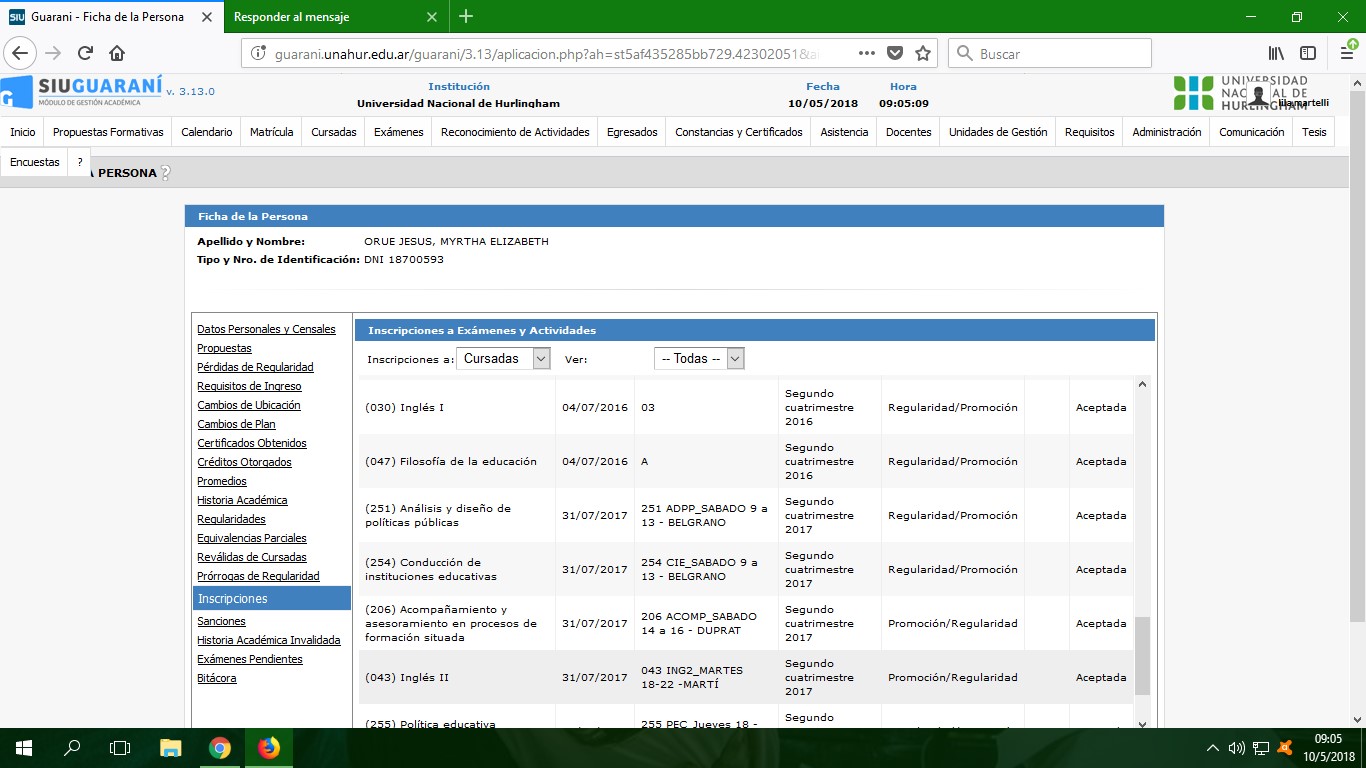Open the Encuestas menu
The width and height of the screenshot is (1366, 768).
pos(35,162)
